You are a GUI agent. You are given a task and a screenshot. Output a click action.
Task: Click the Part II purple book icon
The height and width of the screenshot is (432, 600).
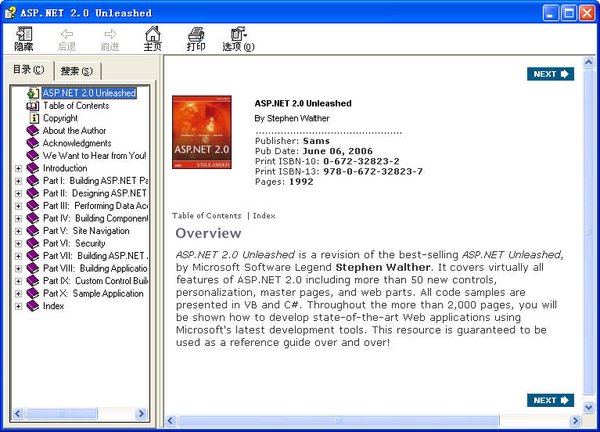pyautogui.click(x=33, y=193)
